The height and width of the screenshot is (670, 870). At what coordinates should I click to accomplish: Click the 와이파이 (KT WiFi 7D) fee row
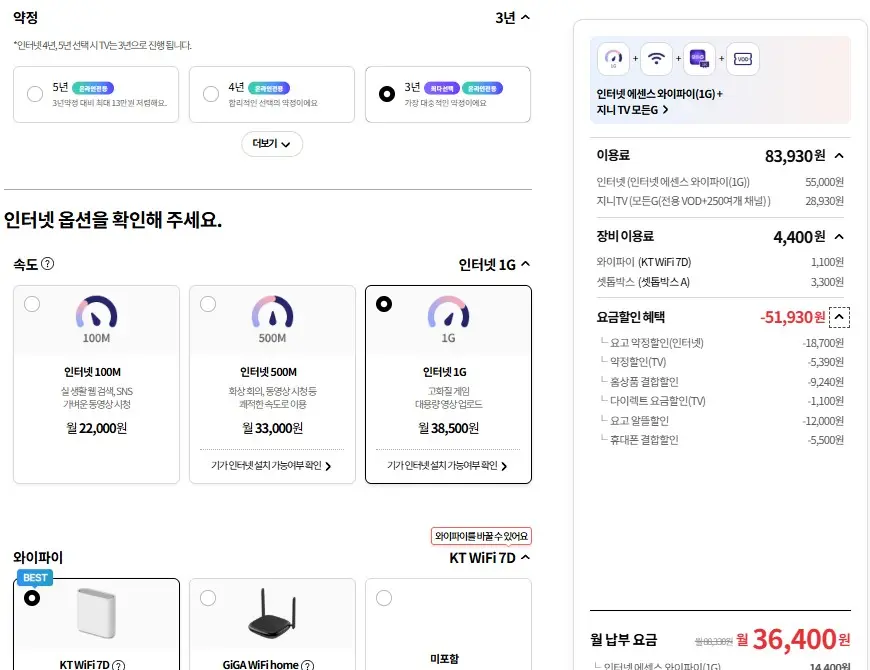[720, 262]
